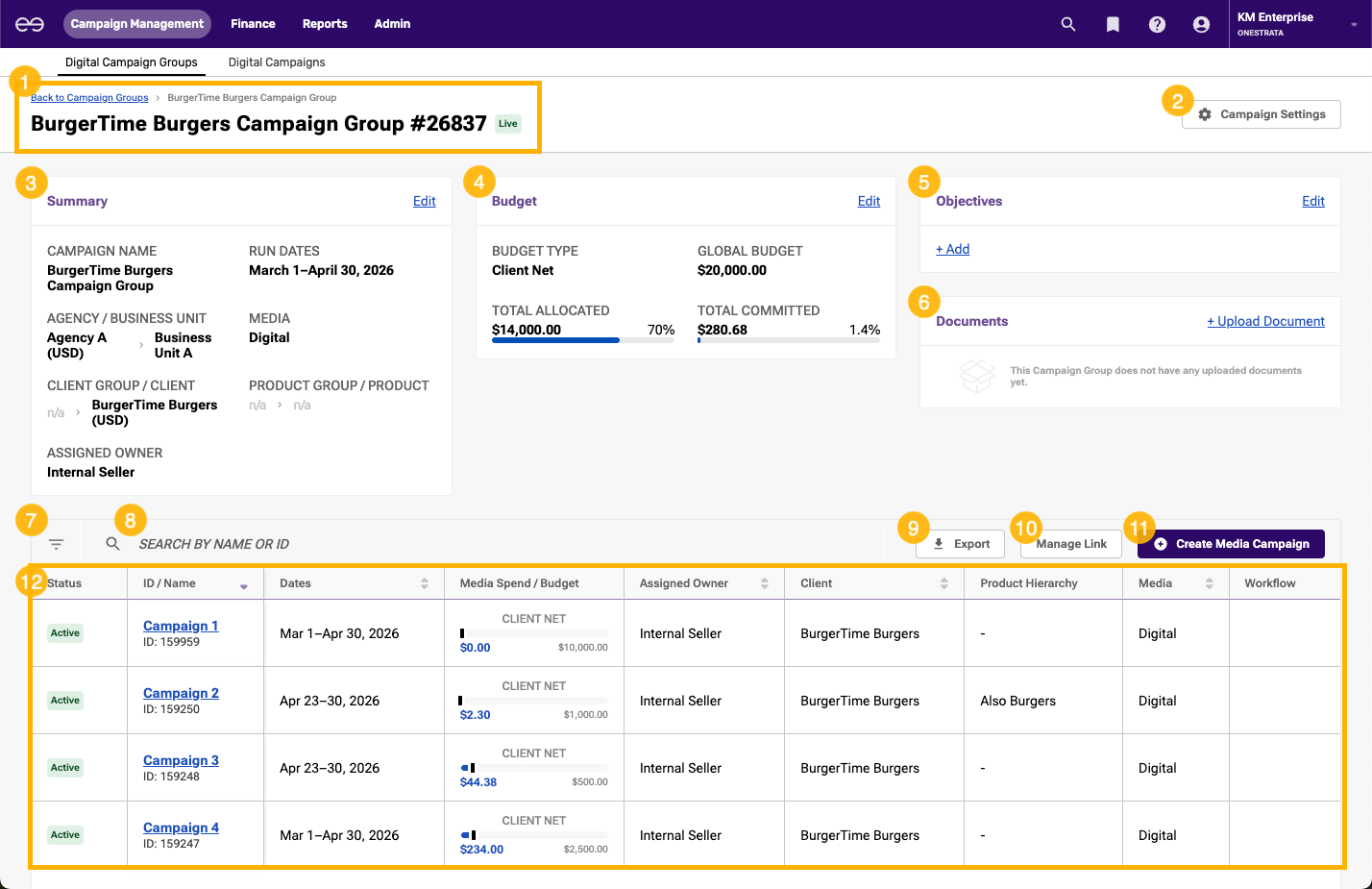
Task: Click the Upload Document link
Action: (x=1265, y=321)
